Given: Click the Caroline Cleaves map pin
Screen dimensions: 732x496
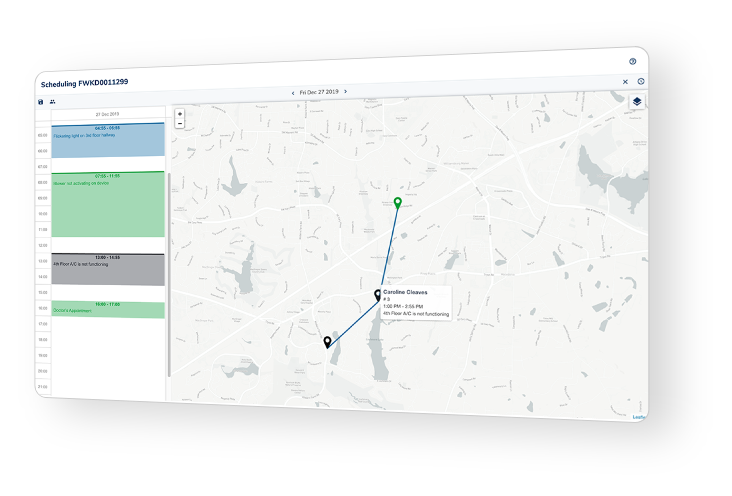Looking at the screenshot, I should (x=377, y=295).
